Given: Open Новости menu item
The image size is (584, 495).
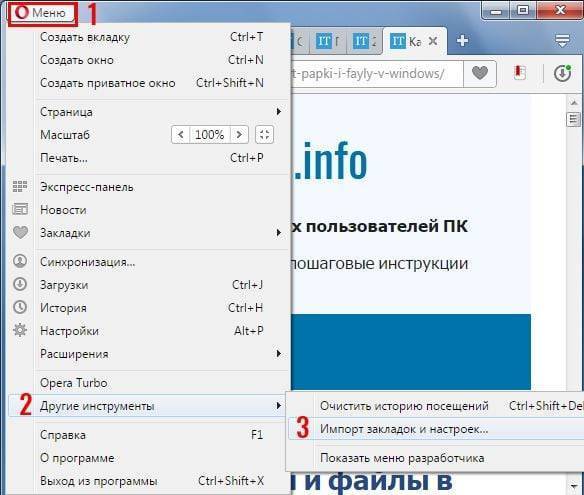Looking at the screenshot, I should [162, 210].
